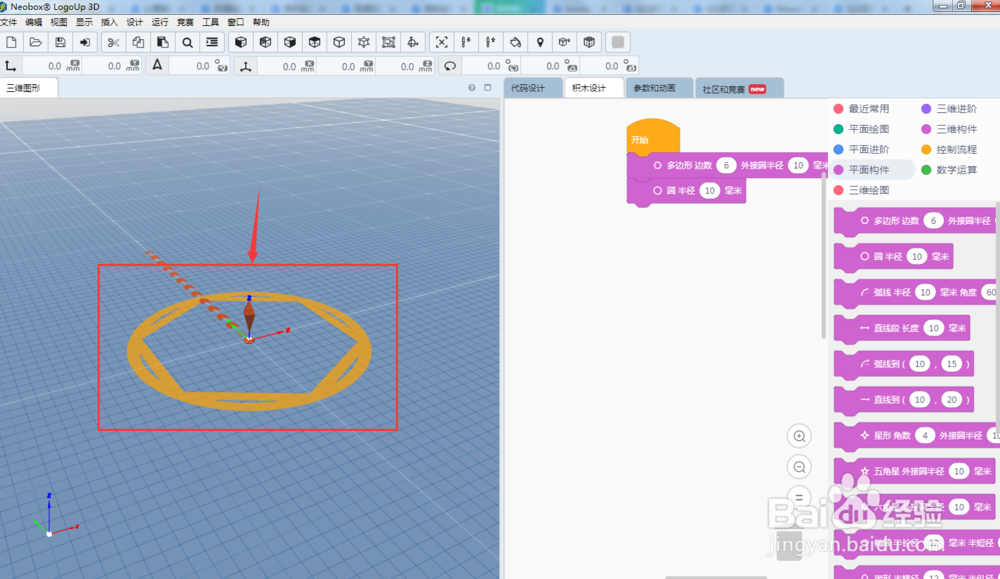The height and width of the screenshot is (579, 1000).
Task: Click the zoom-out magnifier beside the blocks palette
Action: point(799,467)
